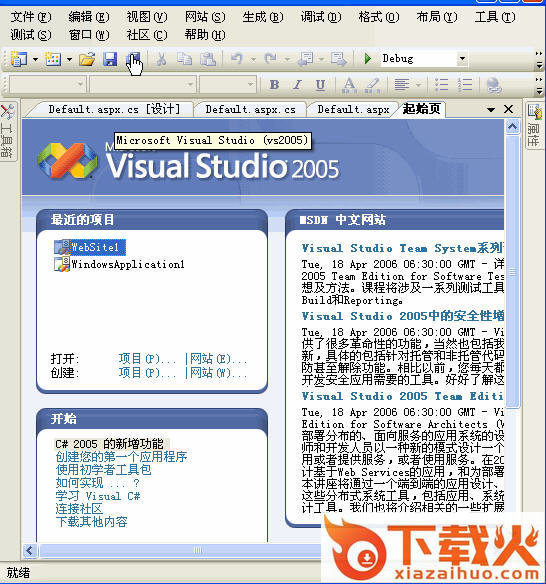Open the 编辑(E) menu

tap(89, 17)
